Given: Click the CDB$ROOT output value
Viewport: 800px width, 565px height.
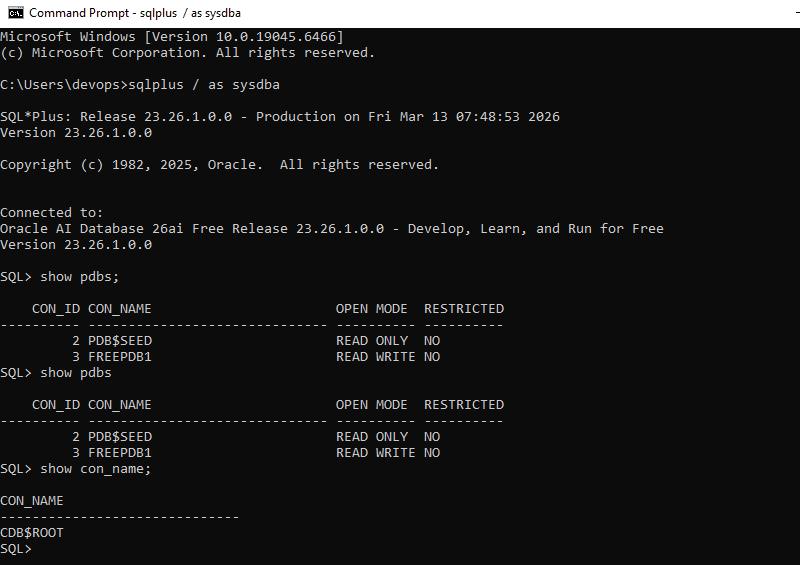Looking at the screenshot, I should (x=32, y=533).
